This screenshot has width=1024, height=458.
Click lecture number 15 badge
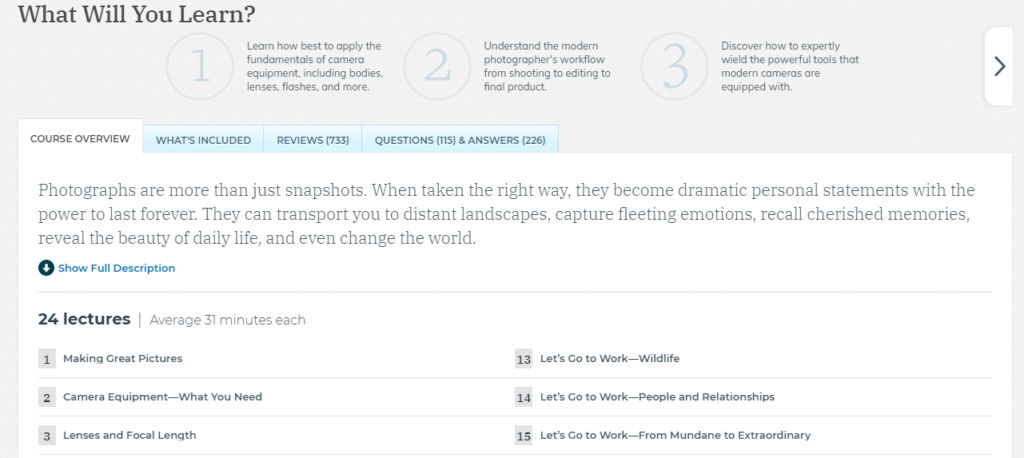point(524,436)
